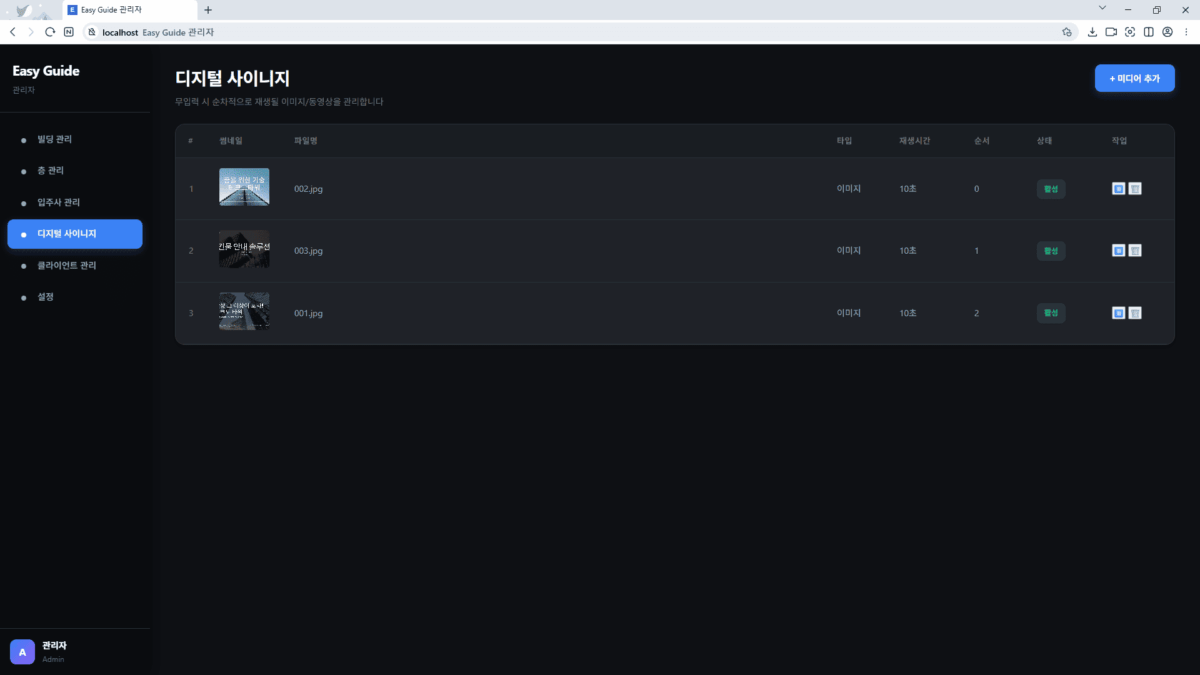Viewport: 1200px width, 675px height.
Task: Open the browser profile icon
Action: 1167,32
